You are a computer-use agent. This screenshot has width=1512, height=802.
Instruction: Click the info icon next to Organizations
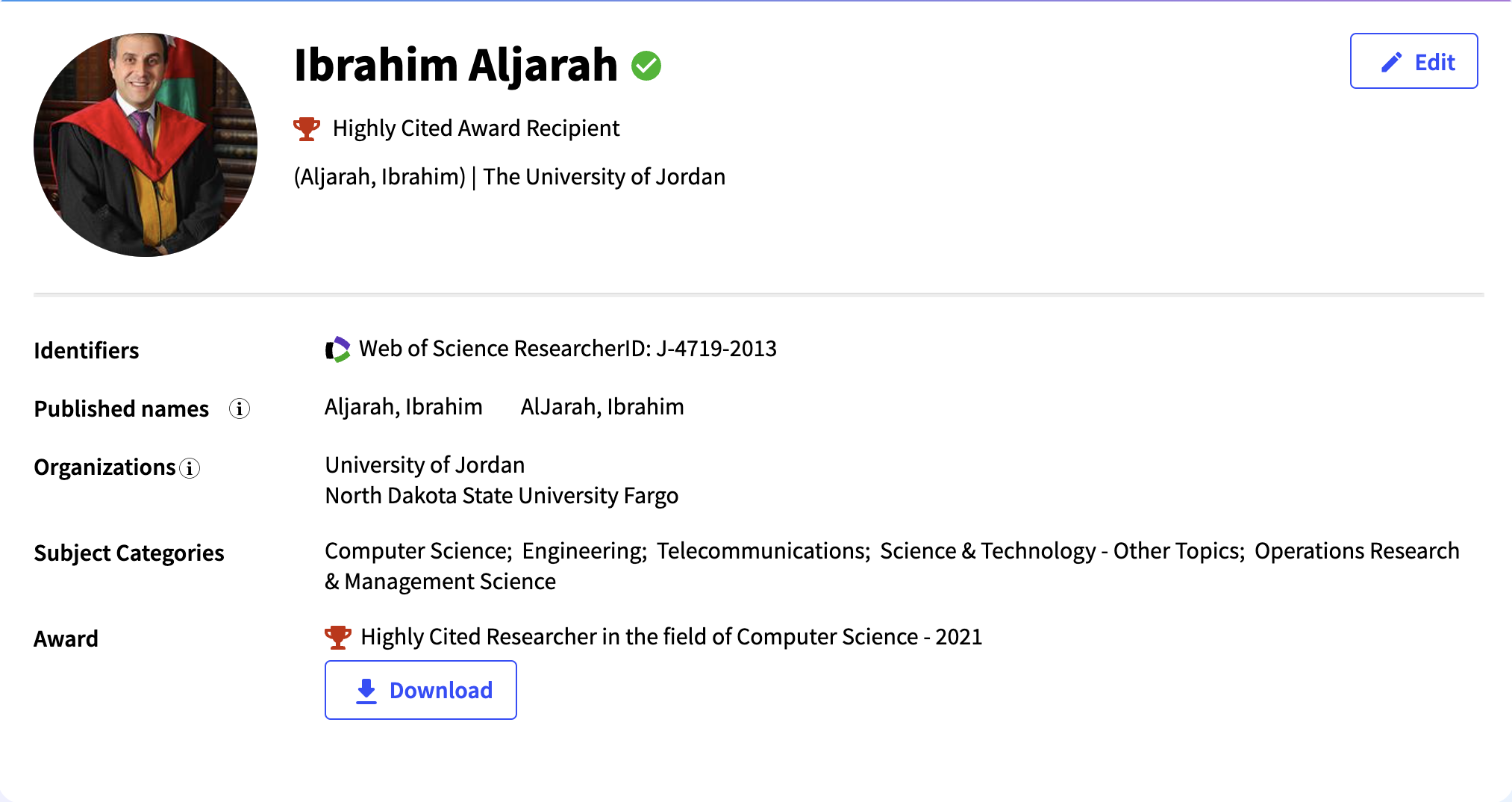pos(190,468)
